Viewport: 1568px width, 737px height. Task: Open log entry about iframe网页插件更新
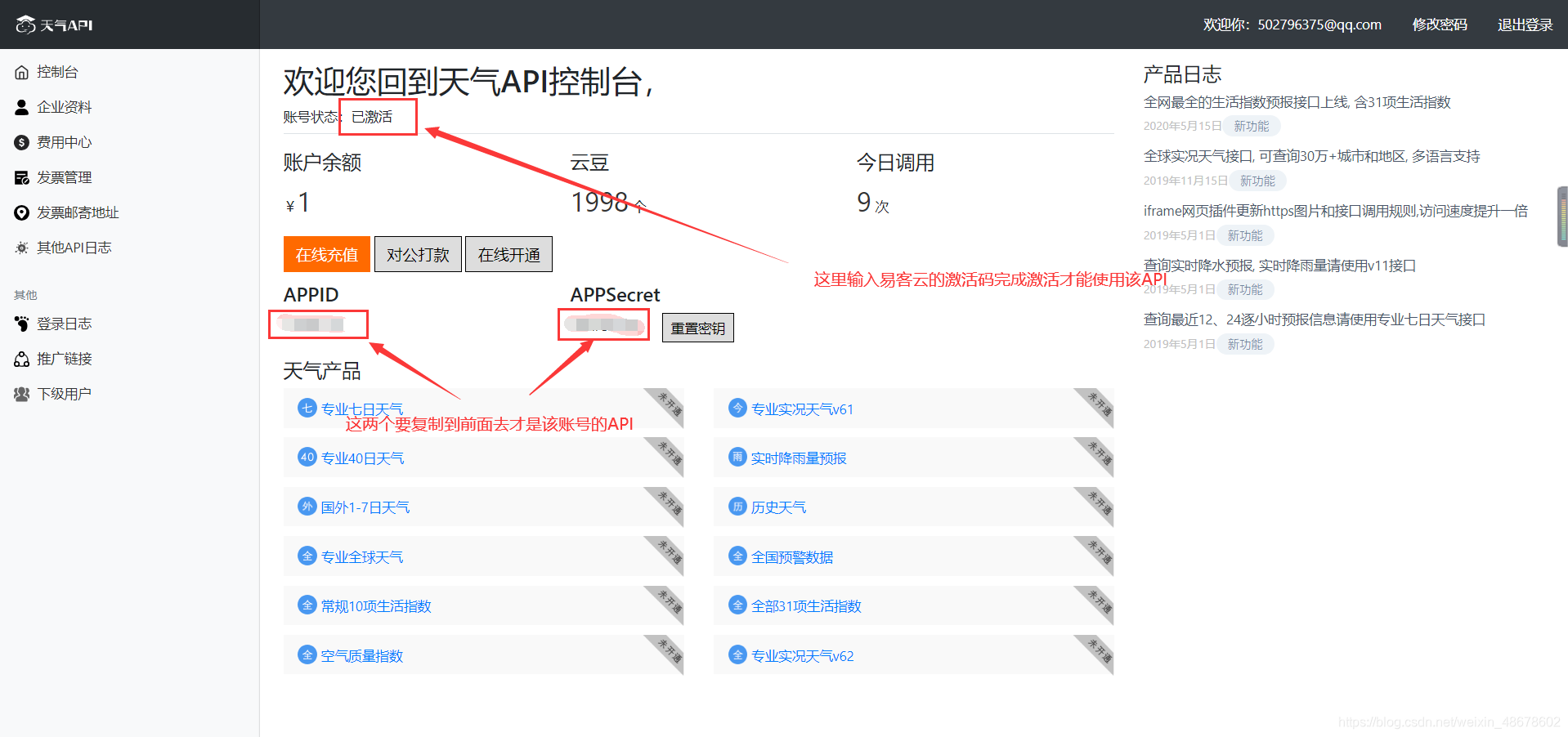[1335, 211]
